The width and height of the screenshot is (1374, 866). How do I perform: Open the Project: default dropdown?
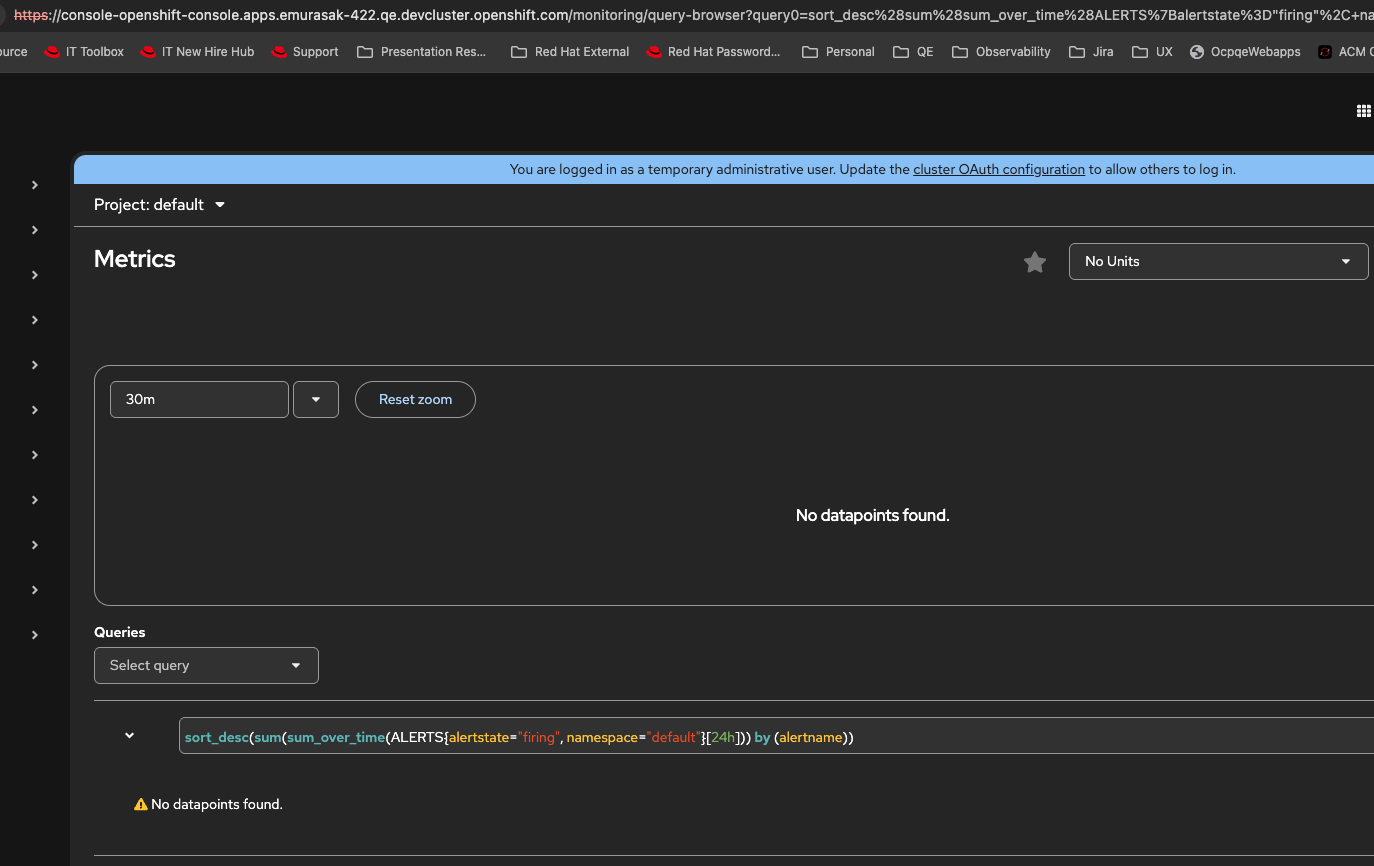click(x=160, y=205)
